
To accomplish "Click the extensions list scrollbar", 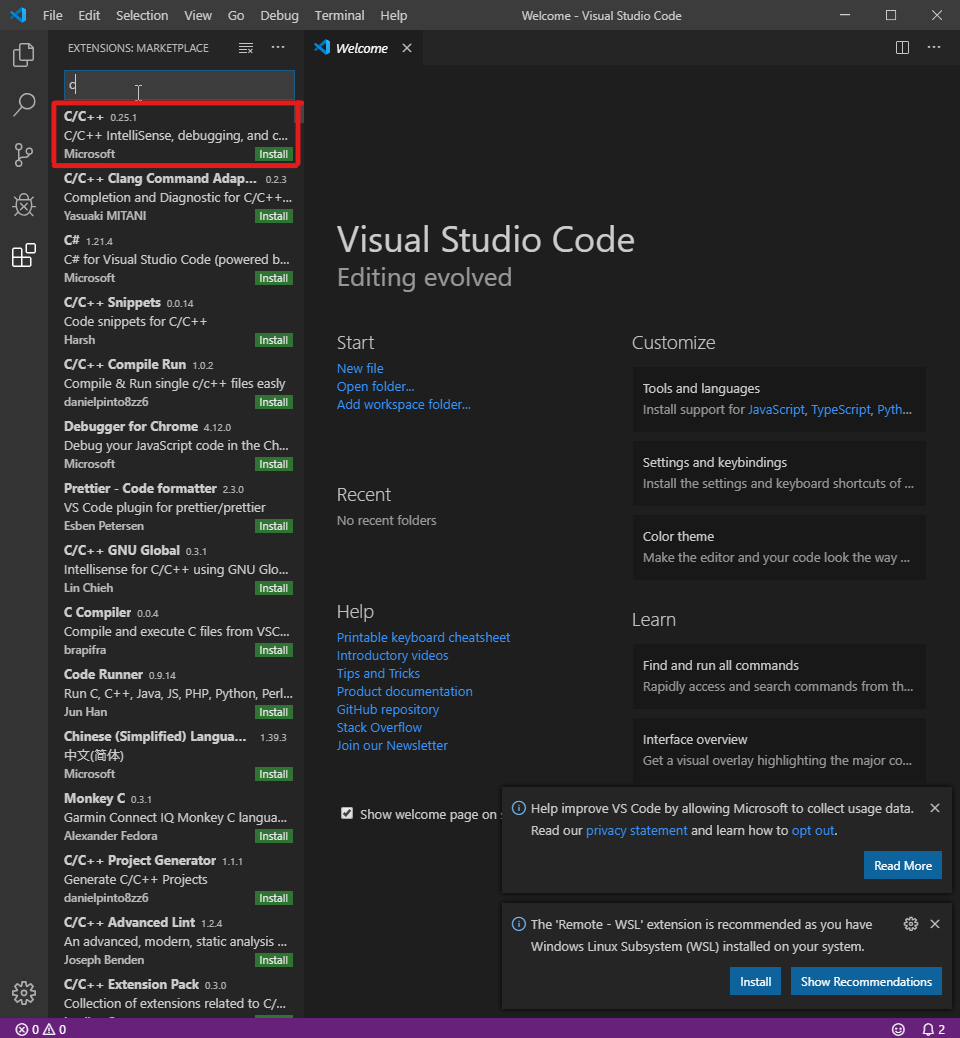I will pos(299,113).
